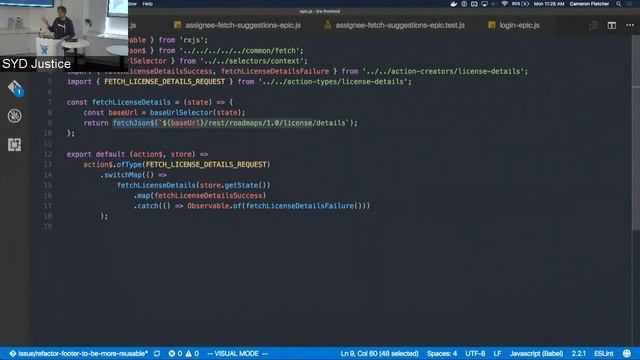Open Spotlight search magnifier in menu bar
Viewport: 640px width, 360px height.
coord(619,4)
